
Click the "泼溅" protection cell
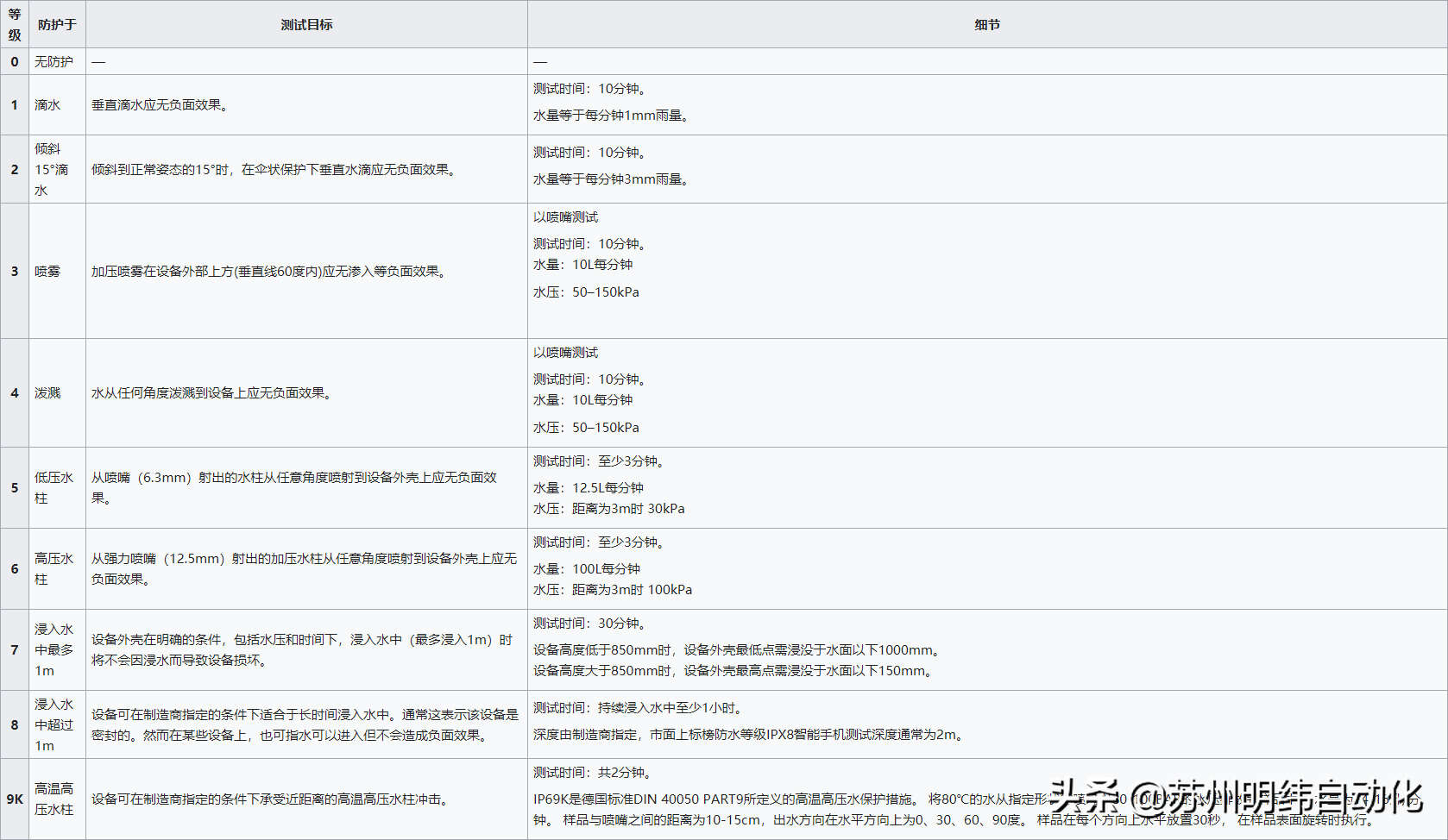(x=47, y=393)
